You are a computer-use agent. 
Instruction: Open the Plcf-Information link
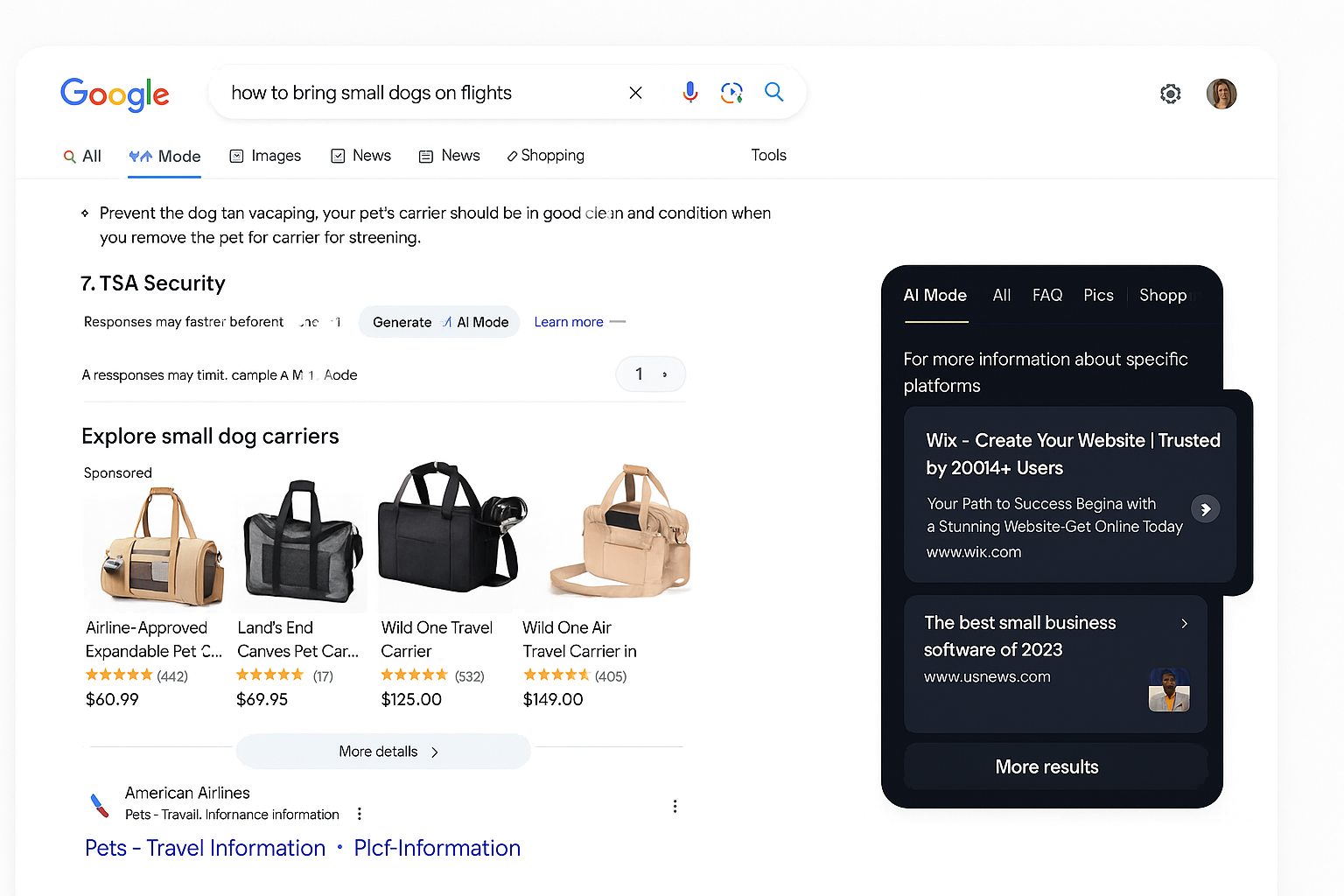pos(437,848)
